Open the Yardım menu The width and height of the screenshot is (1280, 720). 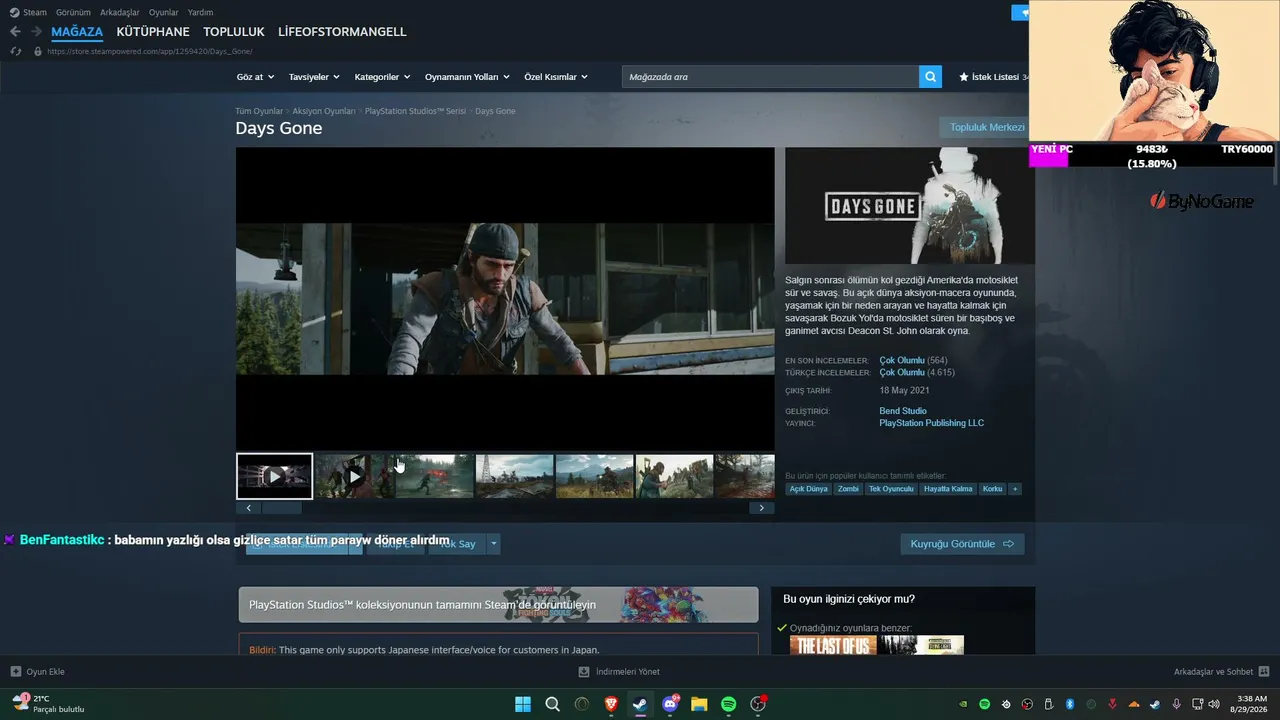(x=200, y=12)
